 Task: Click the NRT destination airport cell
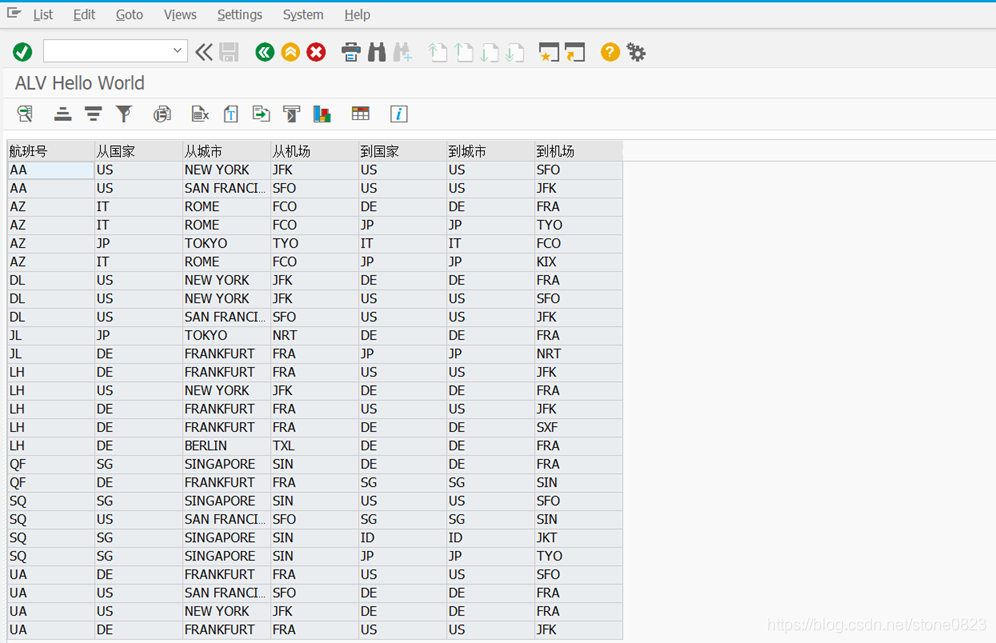point(578,353)
